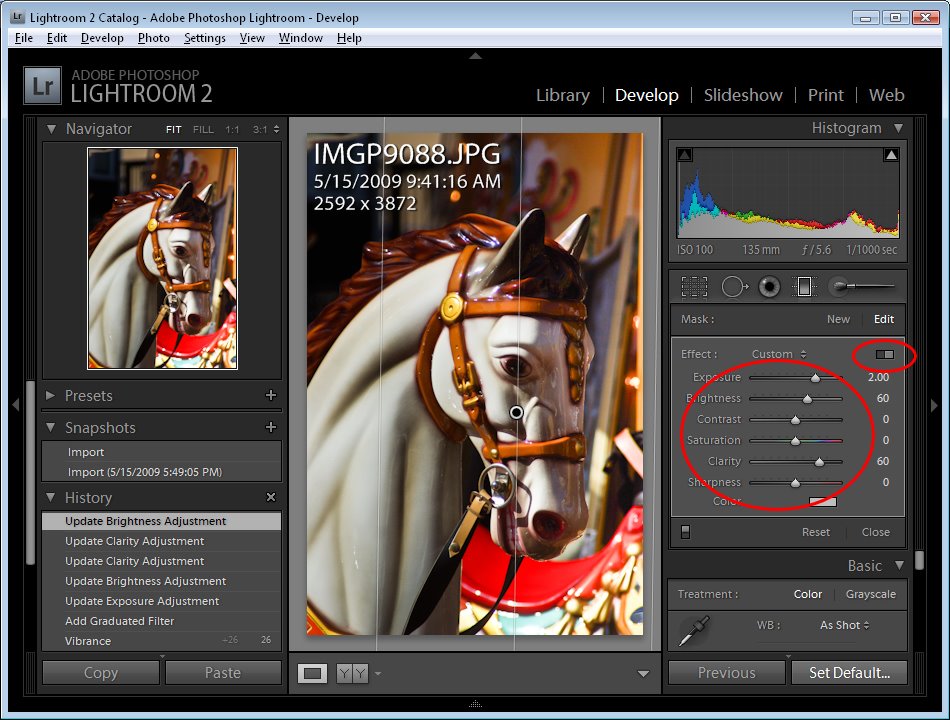Collapse the left panel group arrow
The width and height of the screenshot is (950, 720).
click(x=16, y=404)
